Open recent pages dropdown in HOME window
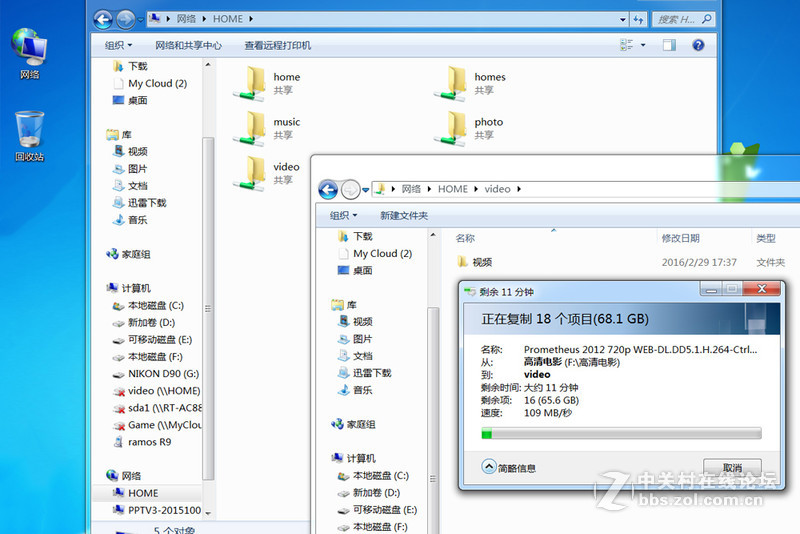Image resolution: width=800 pixels, height=534 pixels. pyautogui.click(x=140, y=20)
